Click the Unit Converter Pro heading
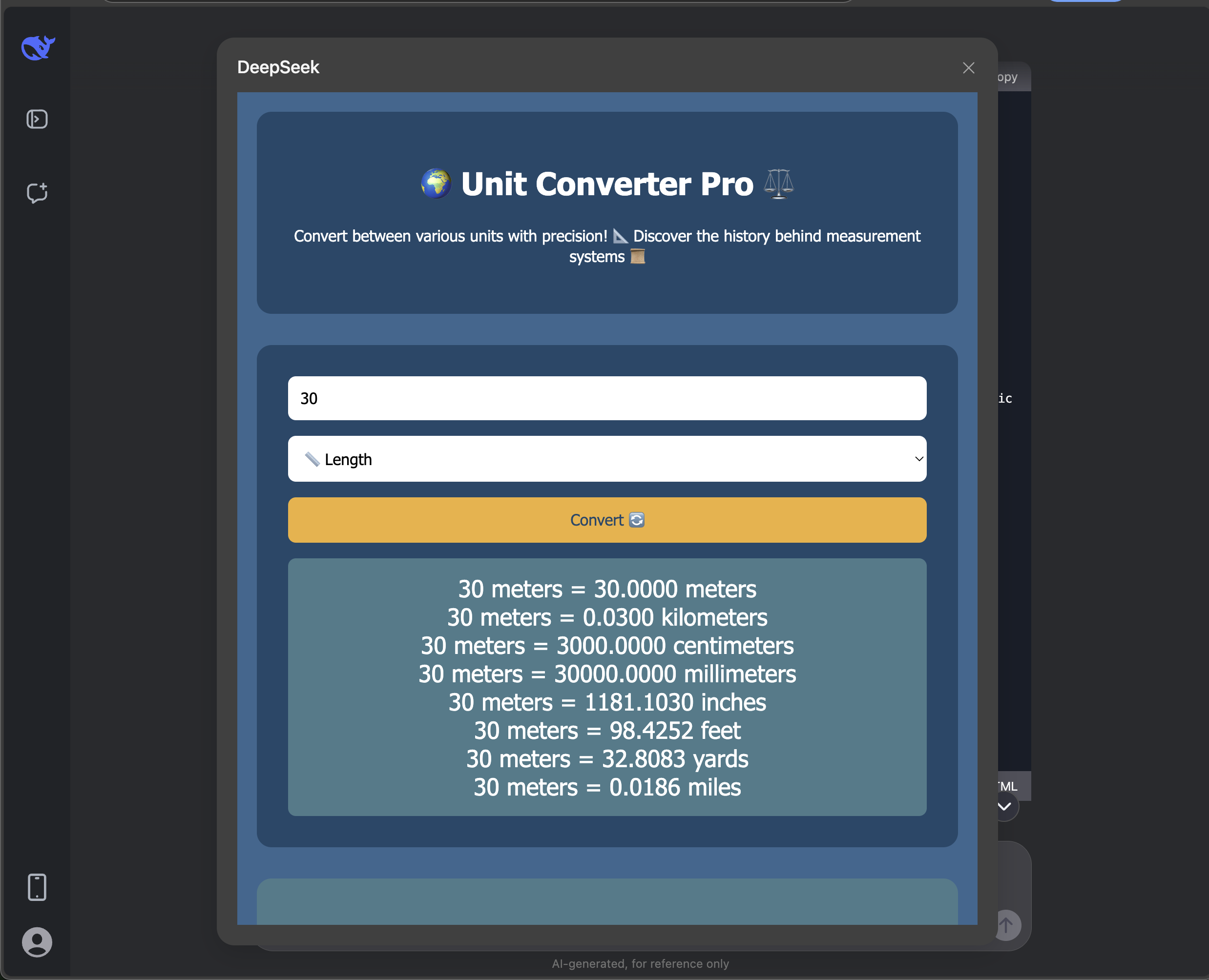This screenshot has width=1209, height=980. [x=607, y=184]
